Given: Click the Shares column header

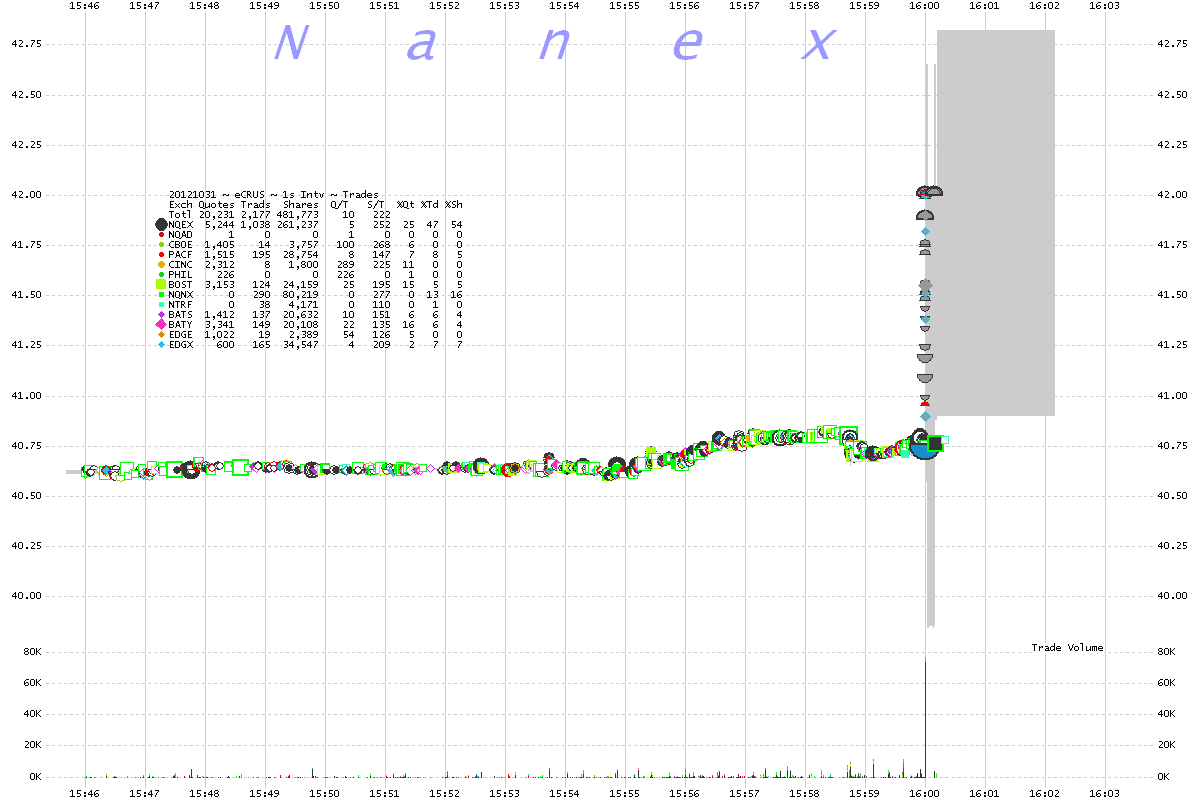Looking at the screenshot, I should click(x=301, y=204).
